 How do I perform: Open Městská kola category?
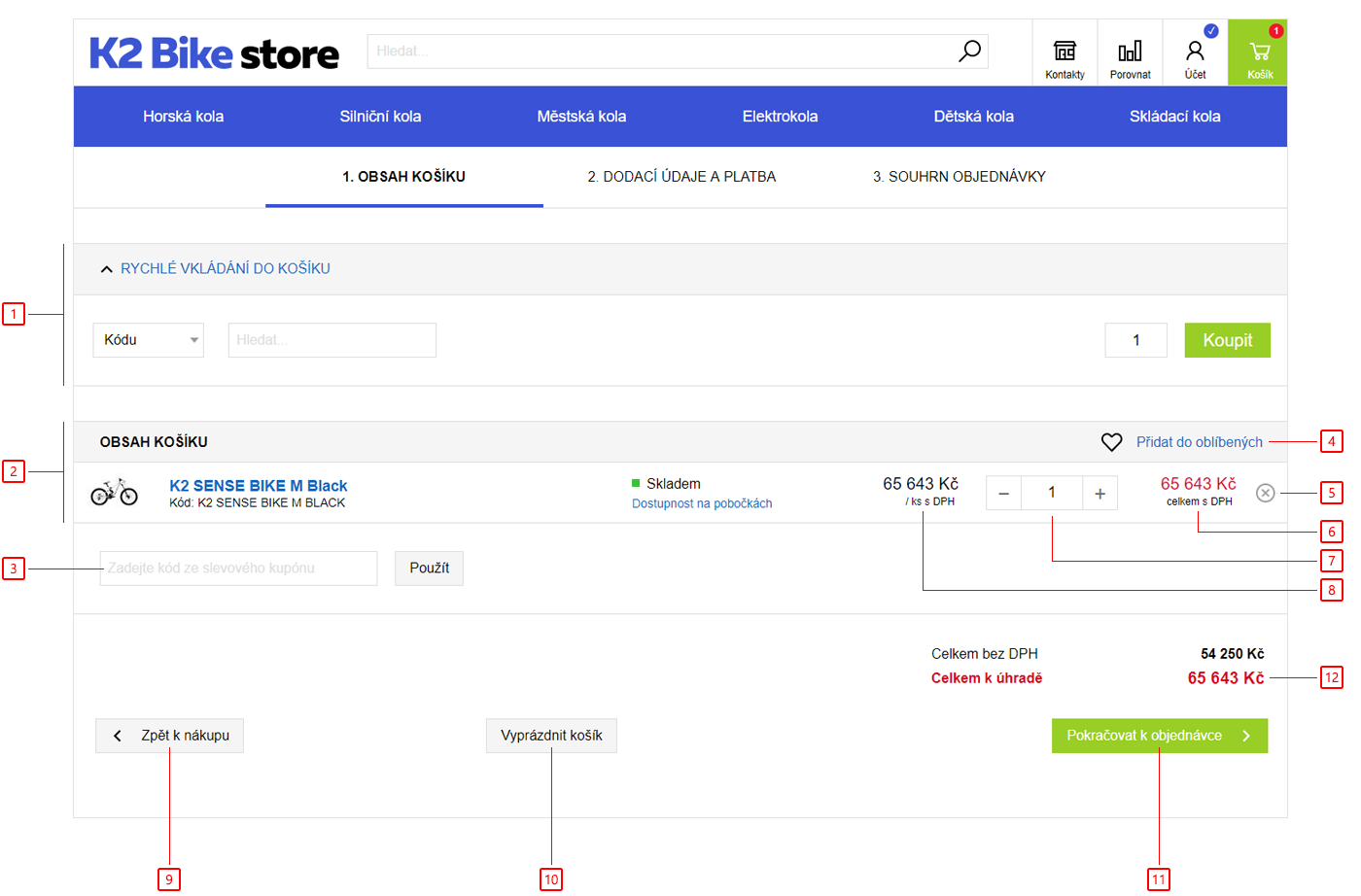coord(581,117)
